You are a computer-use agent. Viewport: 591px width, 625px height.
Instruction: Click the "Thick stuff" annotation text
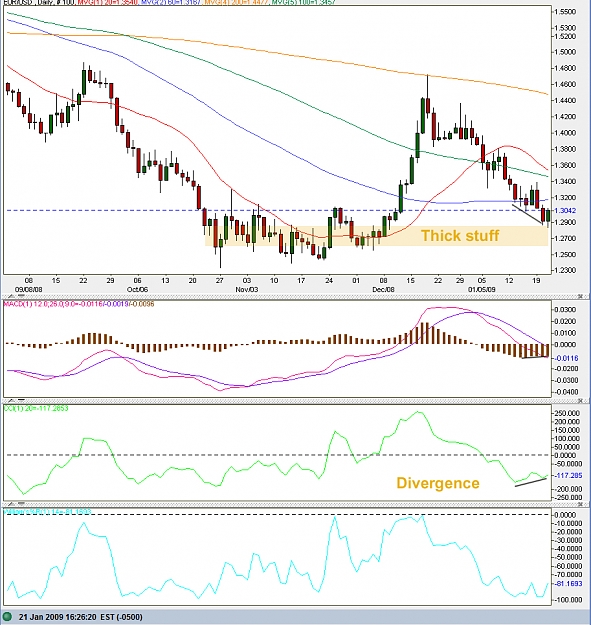(460, 236)
